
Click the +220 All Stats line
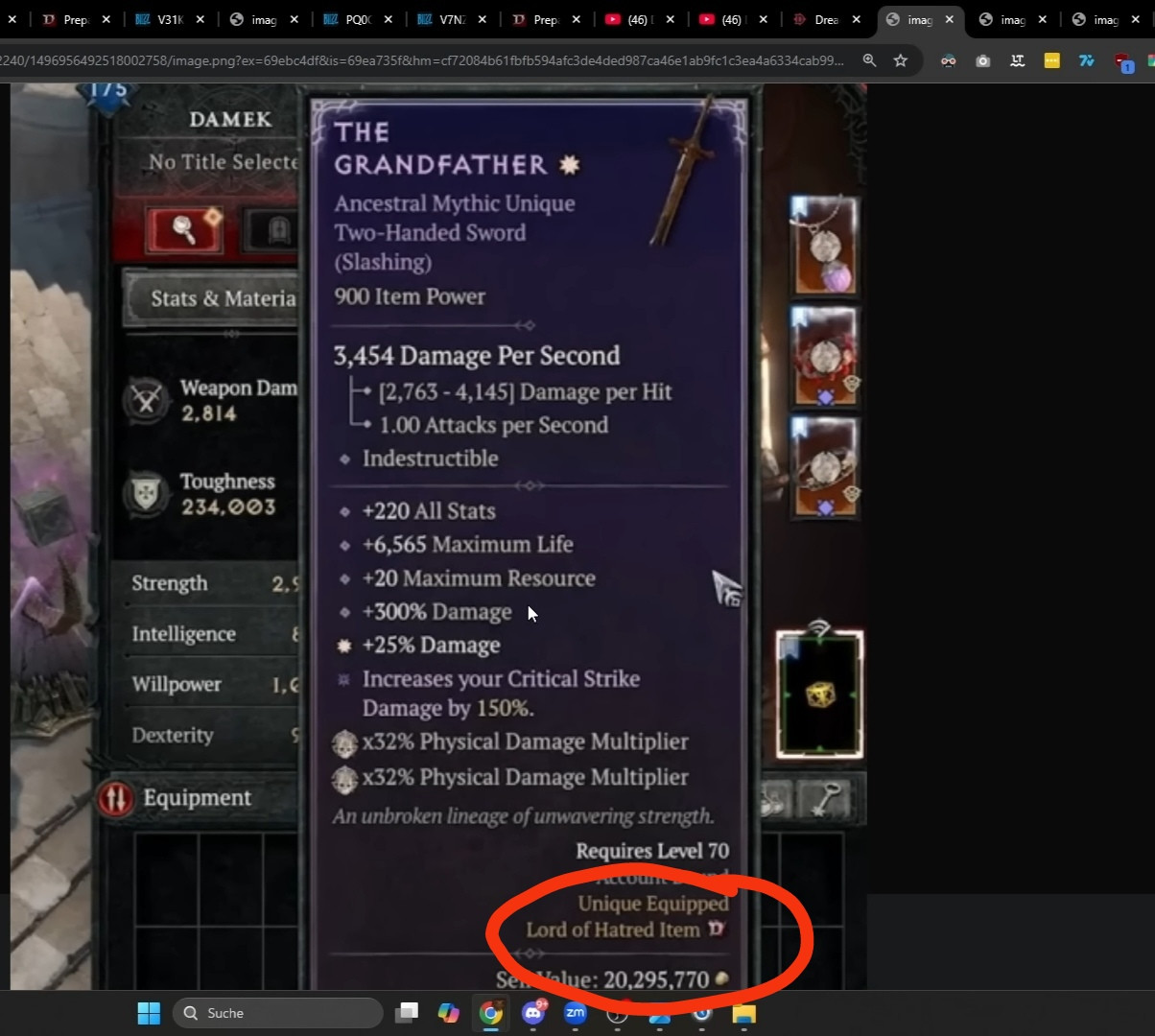click(428, 511)
